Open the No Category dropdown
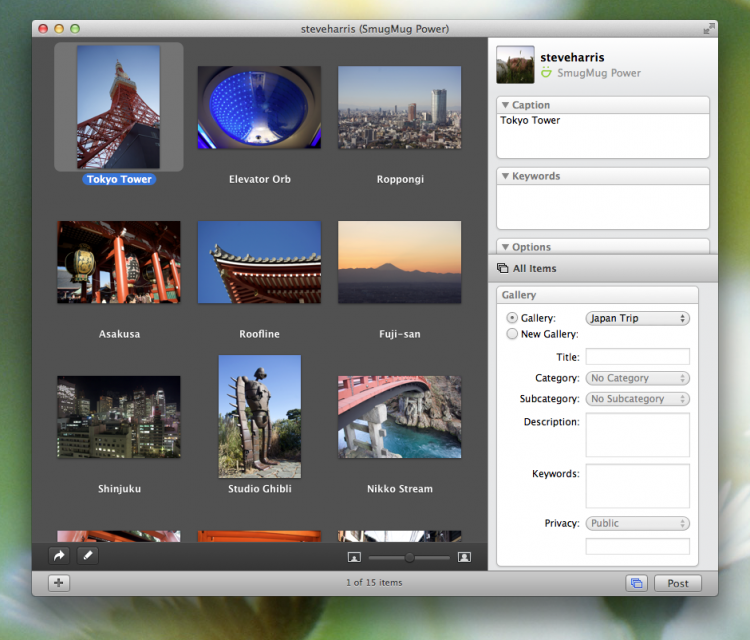This screenshot has height=640, width=750. point(638,378)
